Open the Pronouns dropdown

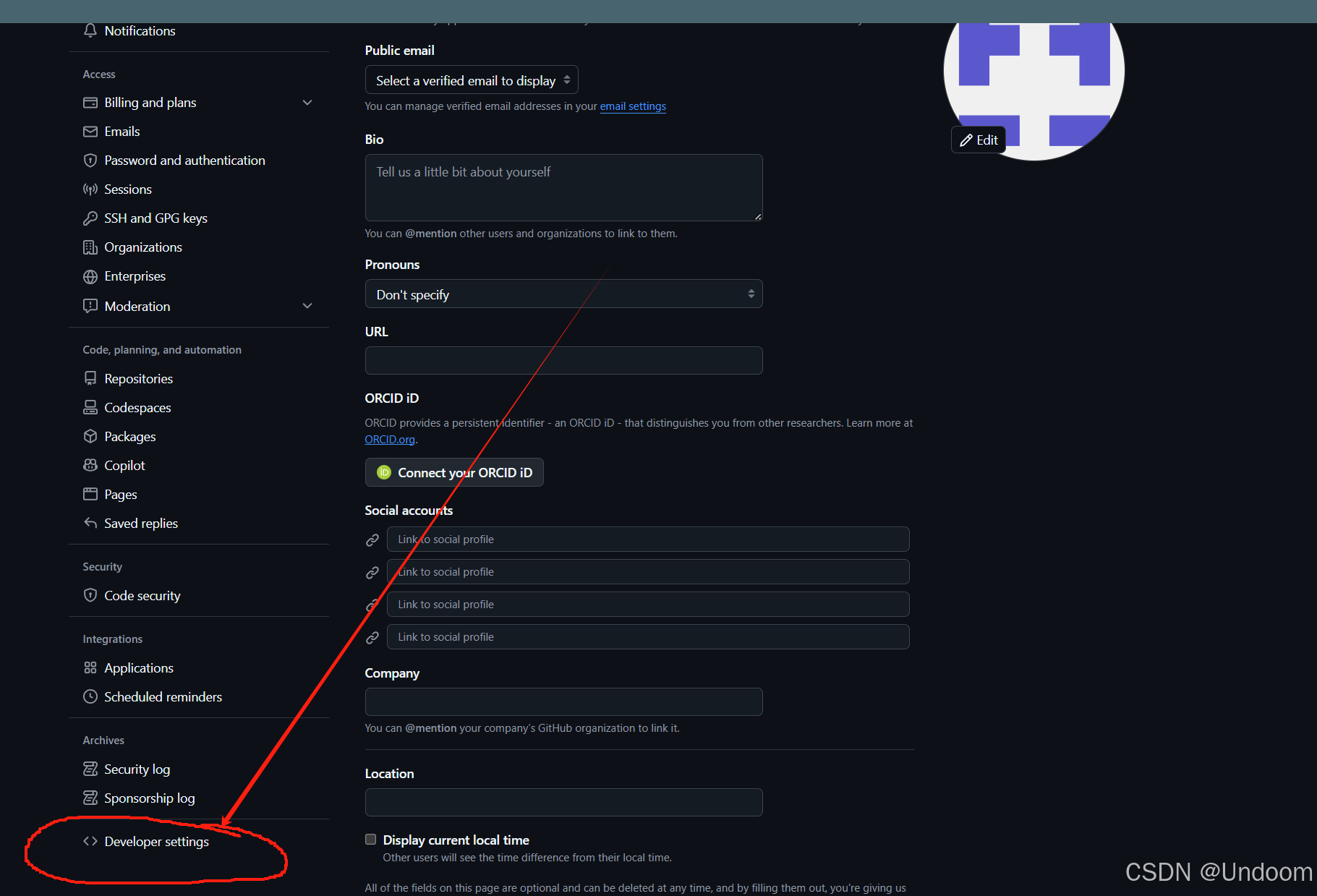563,294
